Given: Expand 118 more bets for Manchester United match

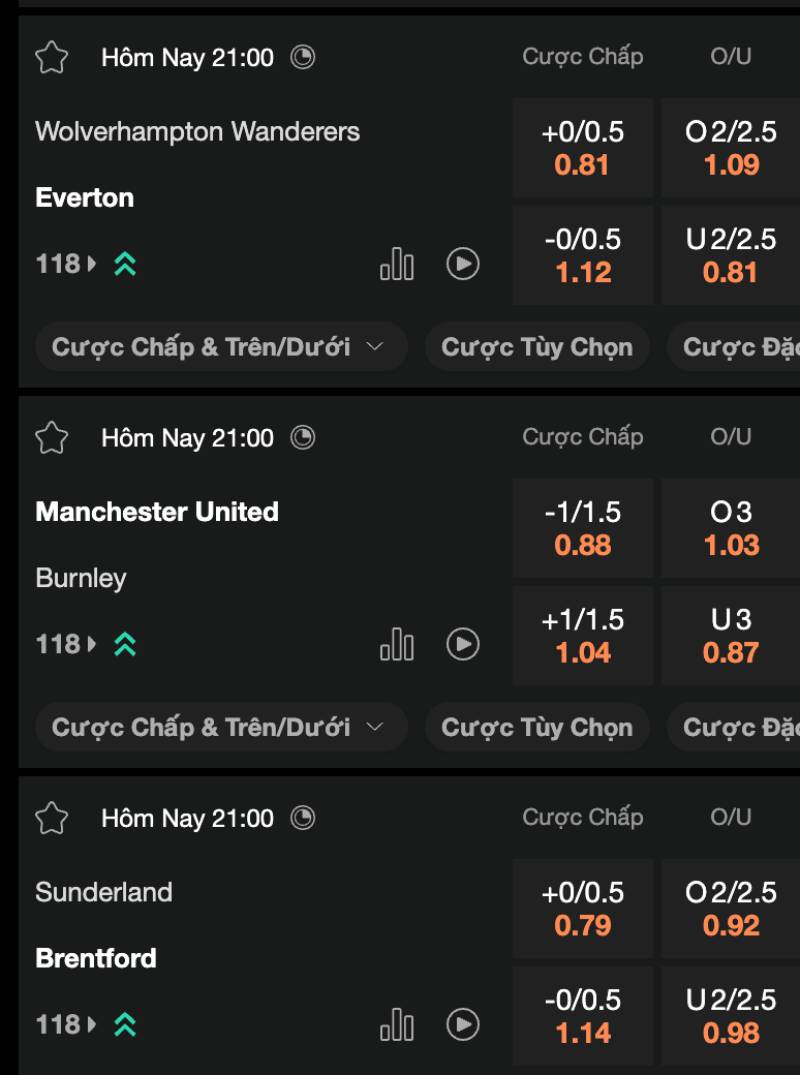Looking at the screenshot, I should 66,644.
